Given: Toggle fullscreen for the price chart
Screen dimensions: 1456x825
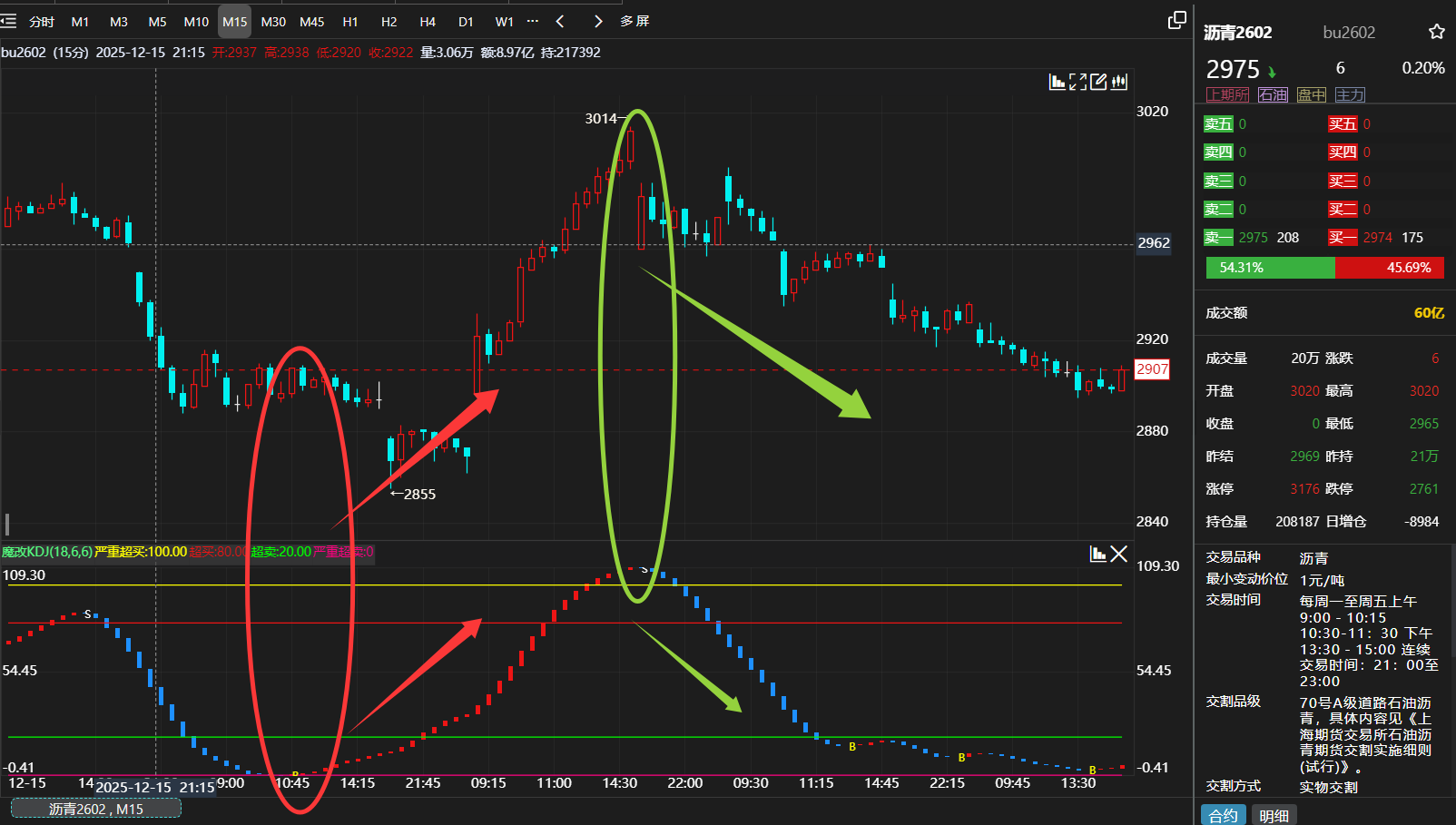Looking at the screenshot, I should coord(1078,83).
